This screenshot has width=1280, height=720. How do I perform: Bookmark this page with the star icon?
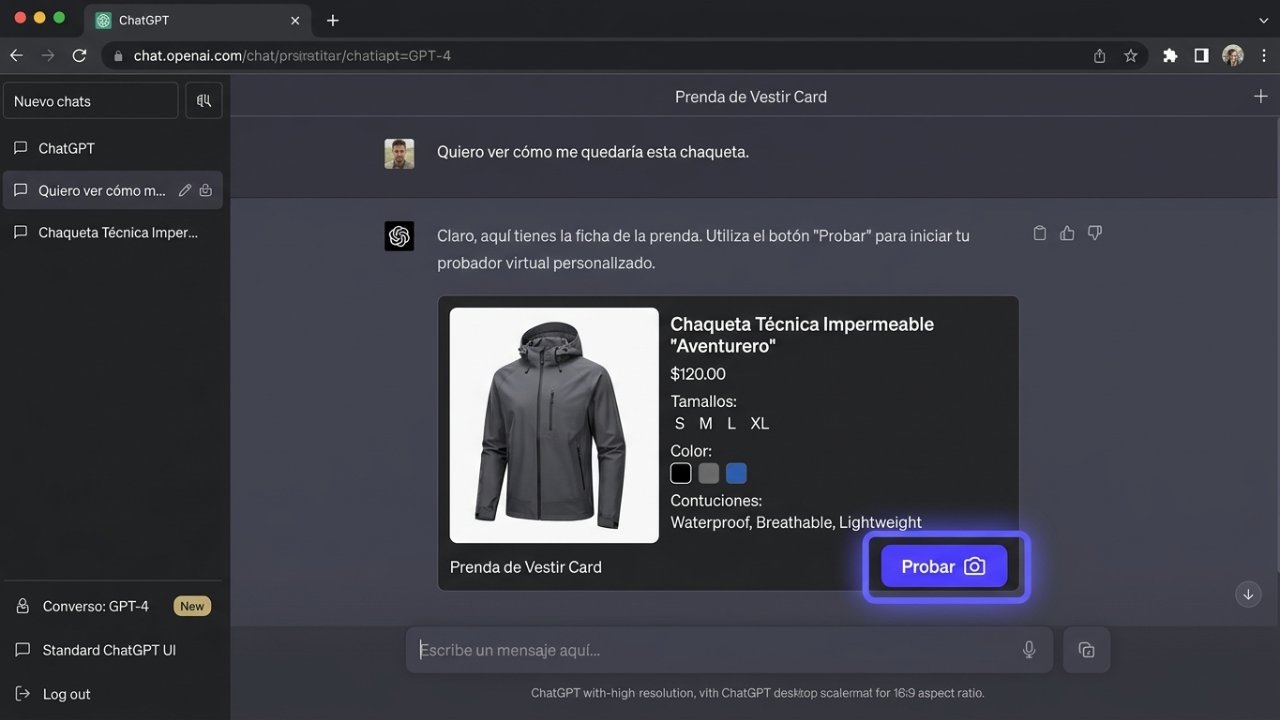click(x=1131, y=56)
